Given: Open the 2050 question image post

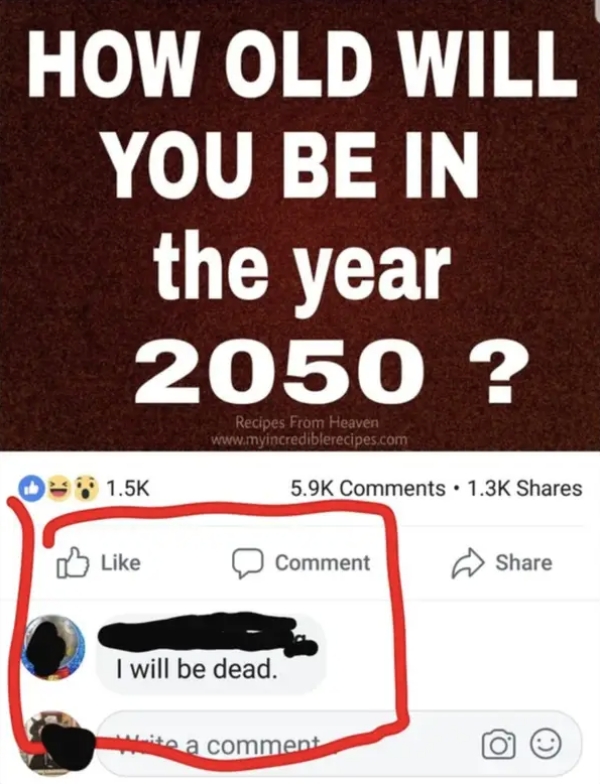Looking at the screenshot, I should point(300,225).
